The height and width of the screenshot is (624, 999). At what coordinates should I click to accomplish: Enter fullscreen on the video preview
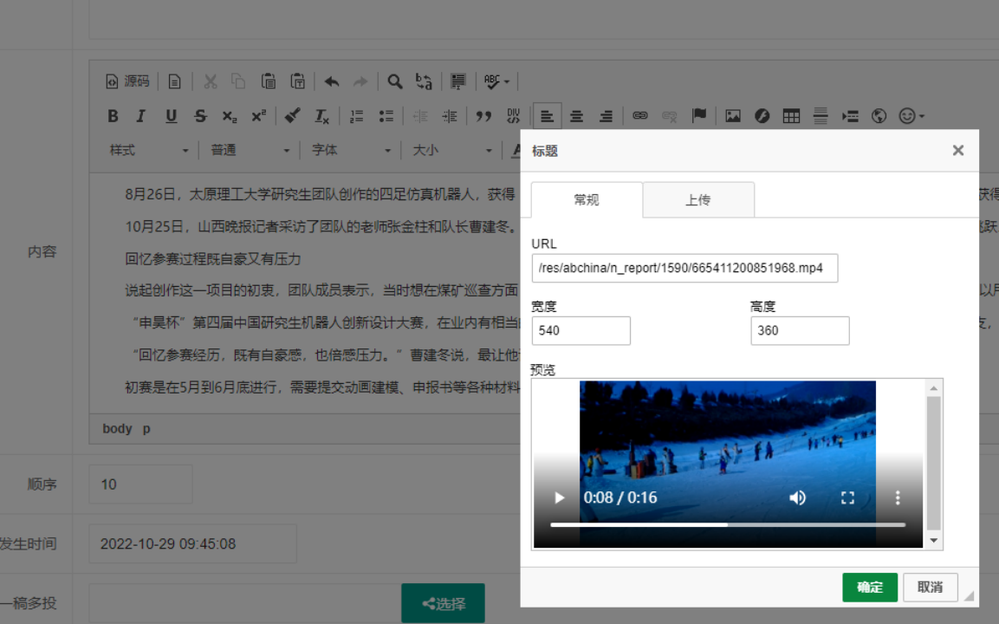point(847,498)
